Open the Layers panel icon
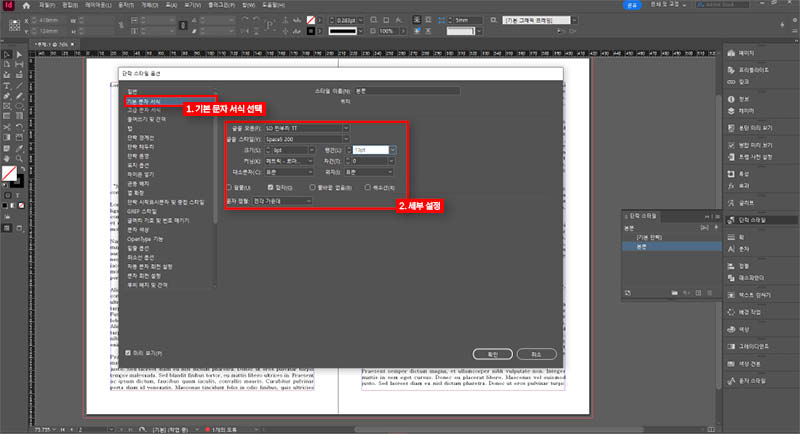The image size is (800, 434). pyautogui.click(x=731, y=111)
